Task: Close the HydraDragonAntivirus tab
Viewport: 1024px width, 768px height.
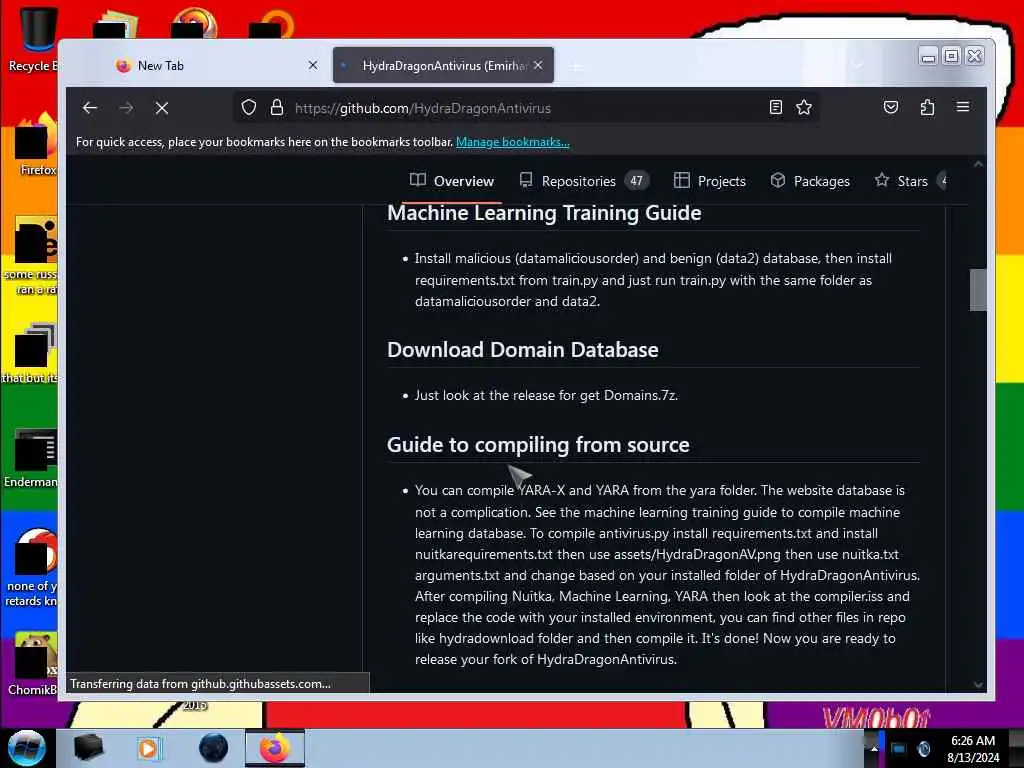Action: pyautogui.click(x=538, y=65)
